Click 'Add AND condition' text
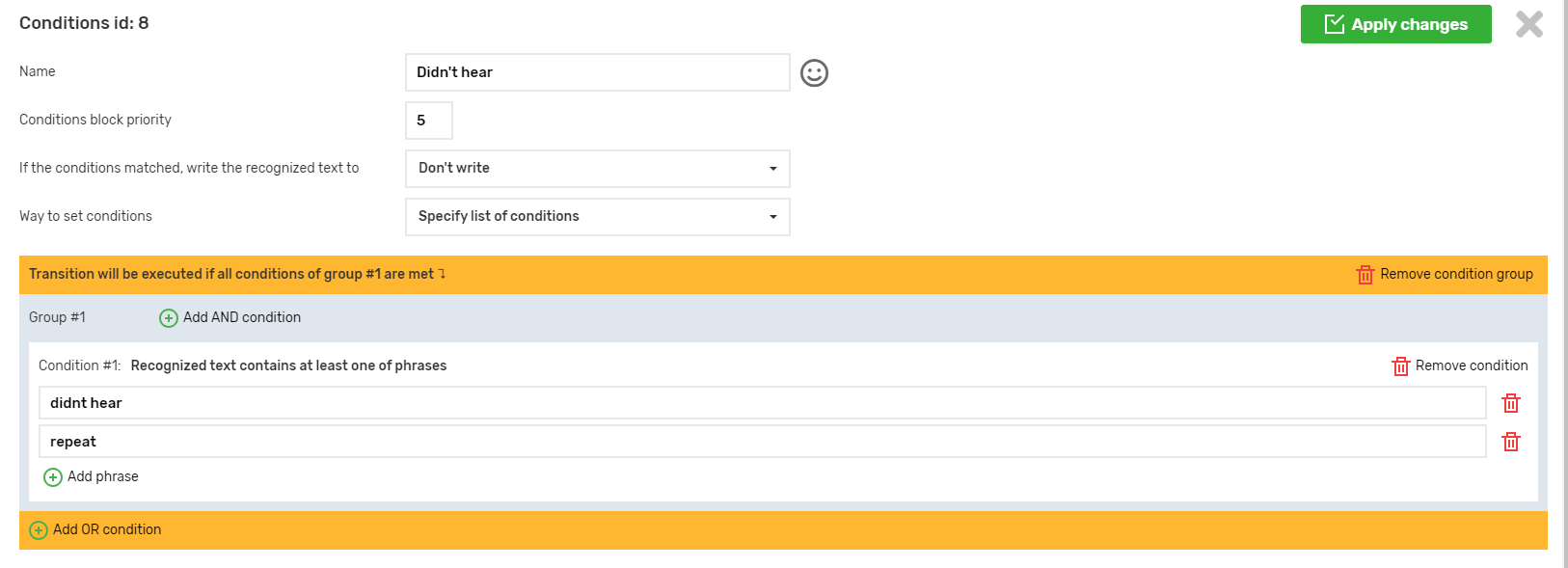Viewport: 1568px width, 568px height. (x=242, y=317)
